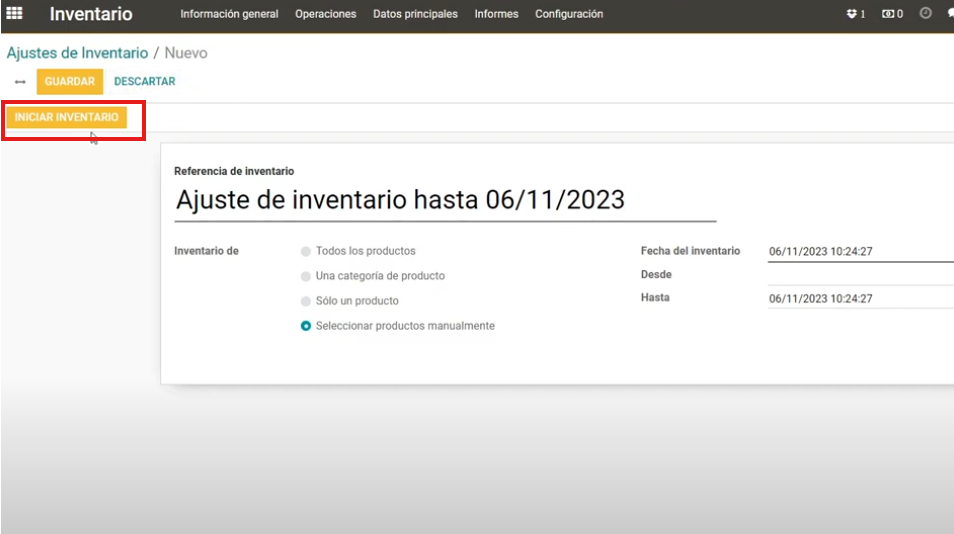Click the Nuevo breadcrumb text
Viewport: 954px width, 534px height.
[x=186, y=53]
